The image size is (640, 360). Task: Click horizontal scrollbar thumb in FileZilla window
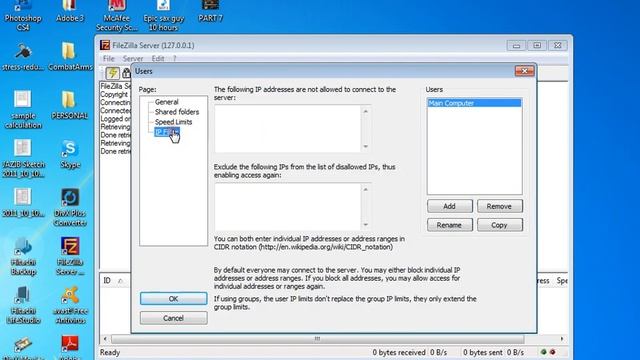pyautogui.click(x=318, y=339)
